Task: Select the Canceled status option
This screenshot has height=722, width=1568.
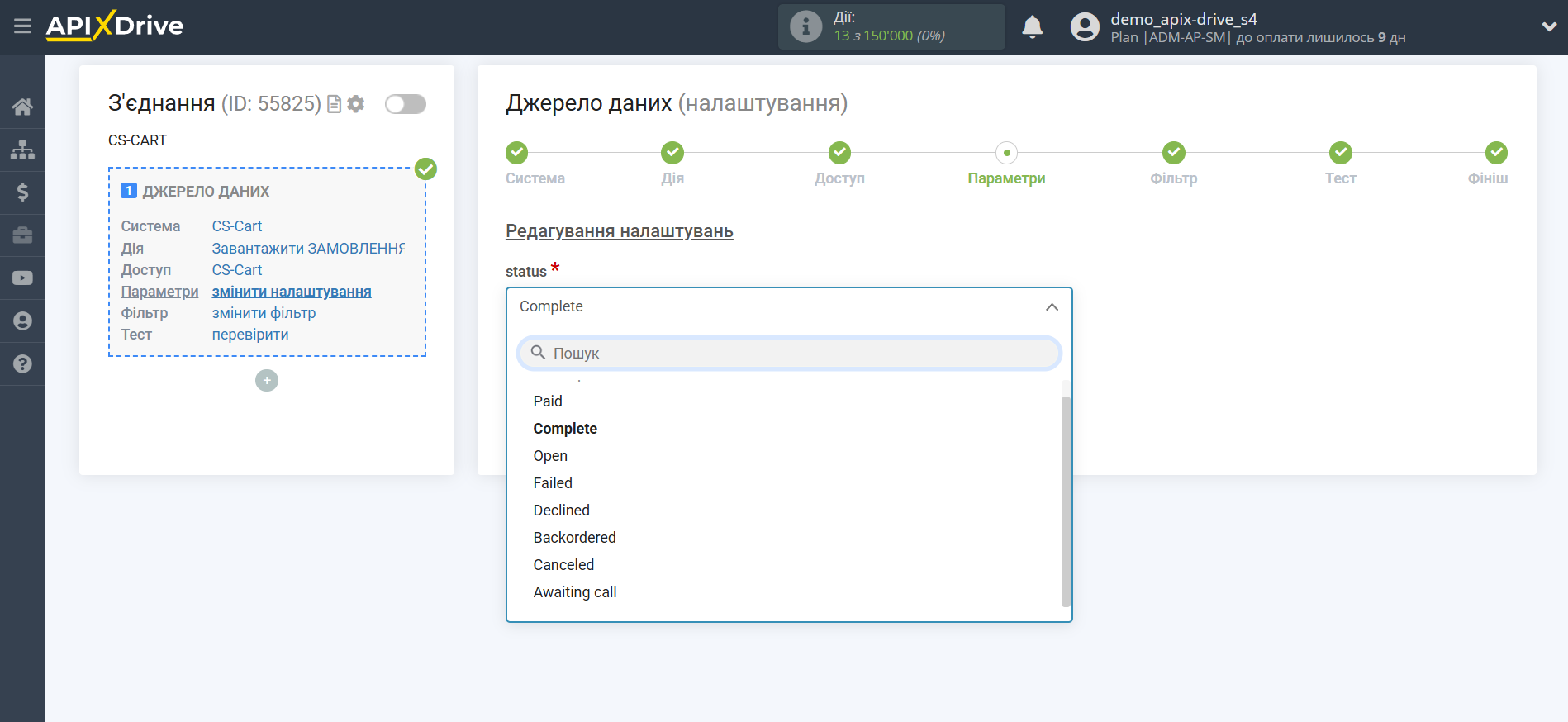Action: pyautogui.click(x=563, y=565)
